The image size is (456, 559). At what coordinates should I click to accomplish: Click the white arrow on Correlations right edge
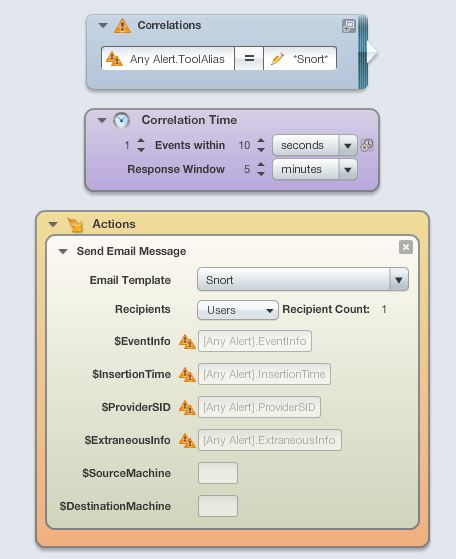click(372, 52)
